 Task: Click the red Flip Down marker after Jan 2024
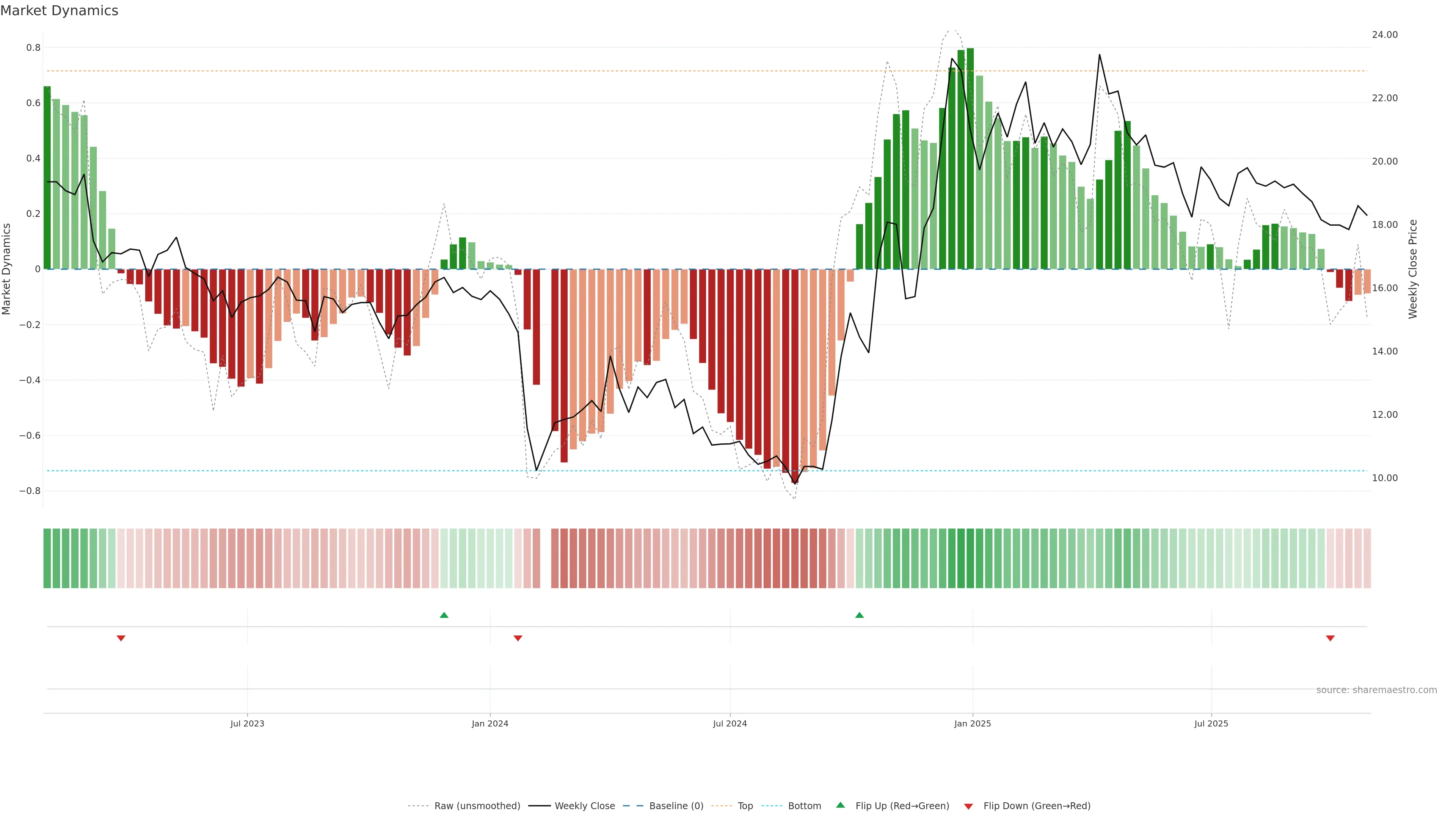coord(518,638)
